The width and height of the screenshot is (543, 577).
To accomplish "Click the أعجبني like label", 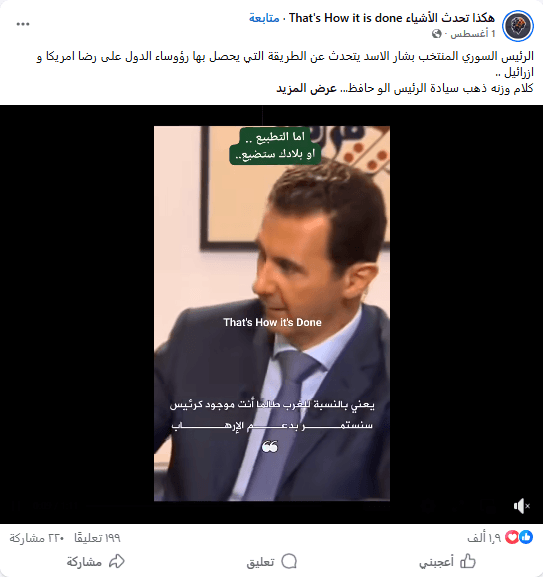I will (436, 562).
